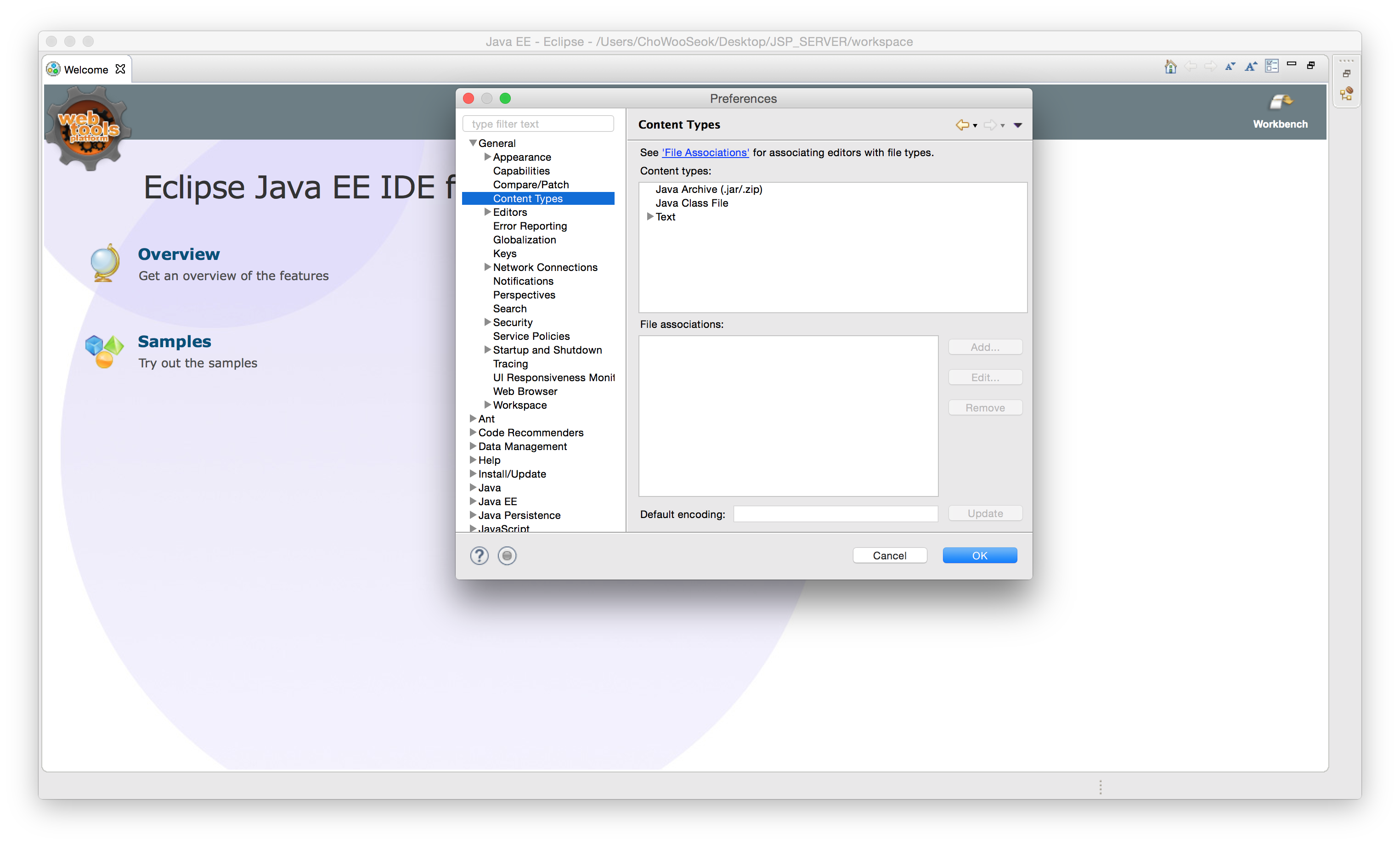Select Java Class File content type
The image size is (1400, 845).
click(x=691, y=203)
